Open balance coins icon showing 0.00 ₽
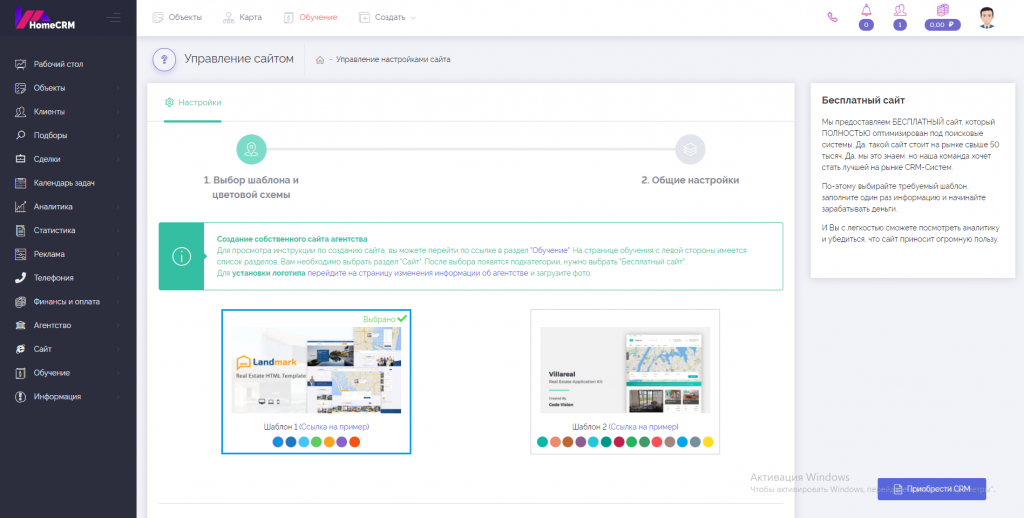The image size is (1024, 518). (942, 11)
